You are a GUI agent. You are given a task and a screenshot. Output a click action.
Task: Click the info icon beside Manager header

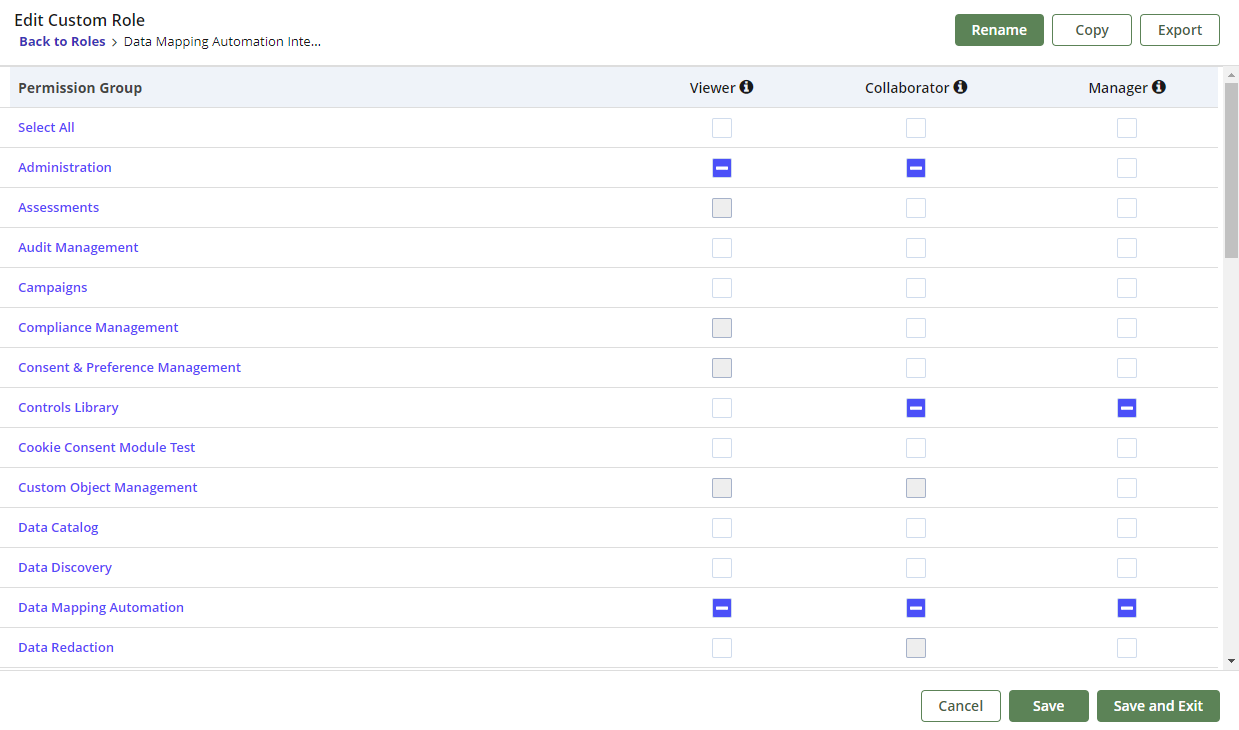1159,87
